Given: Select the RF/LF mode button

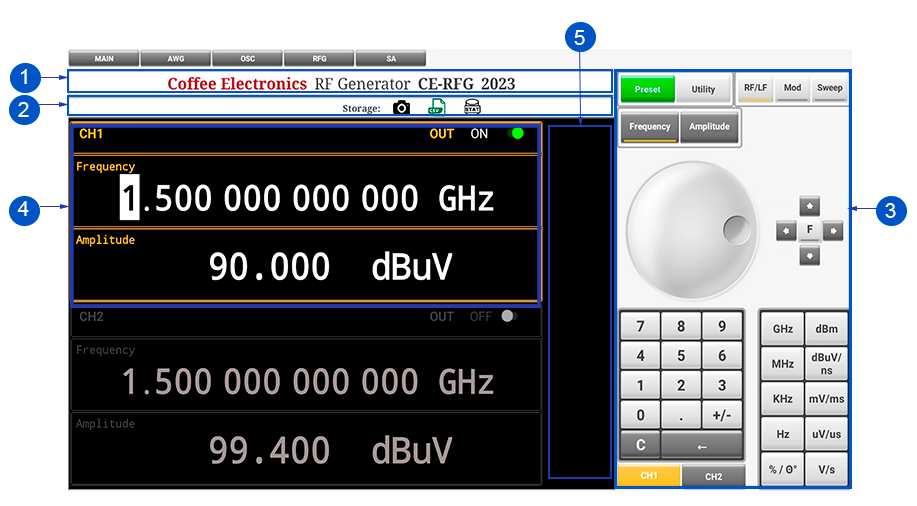Looking at the screenshot, I should point(755,89).
